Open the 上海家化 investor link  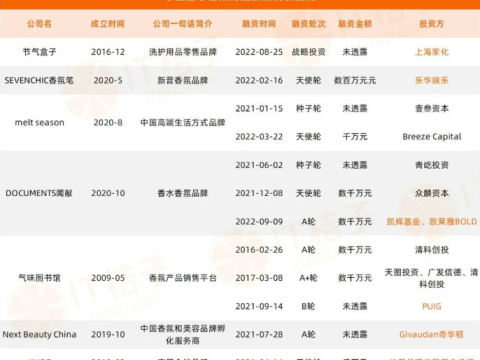[x=432, y=52]
